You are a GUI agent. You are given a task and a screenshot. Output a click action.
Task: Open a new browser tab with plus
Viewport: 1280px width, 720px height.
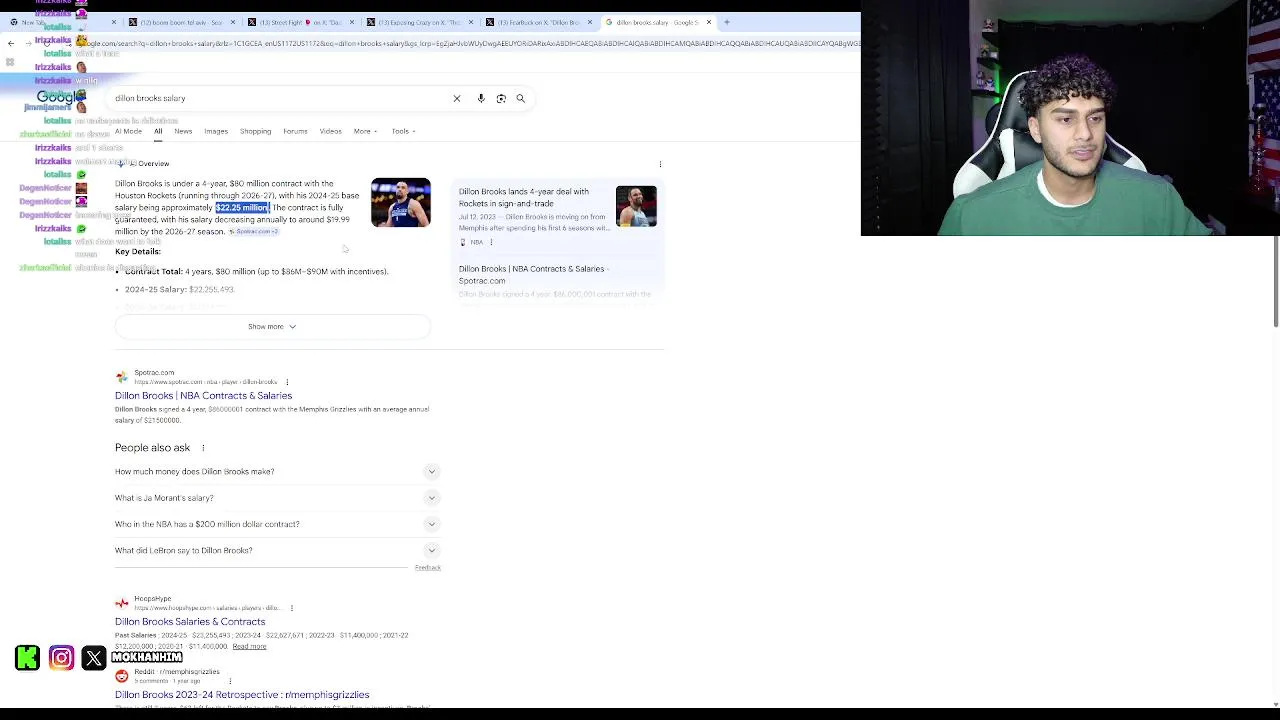point(727,22)
